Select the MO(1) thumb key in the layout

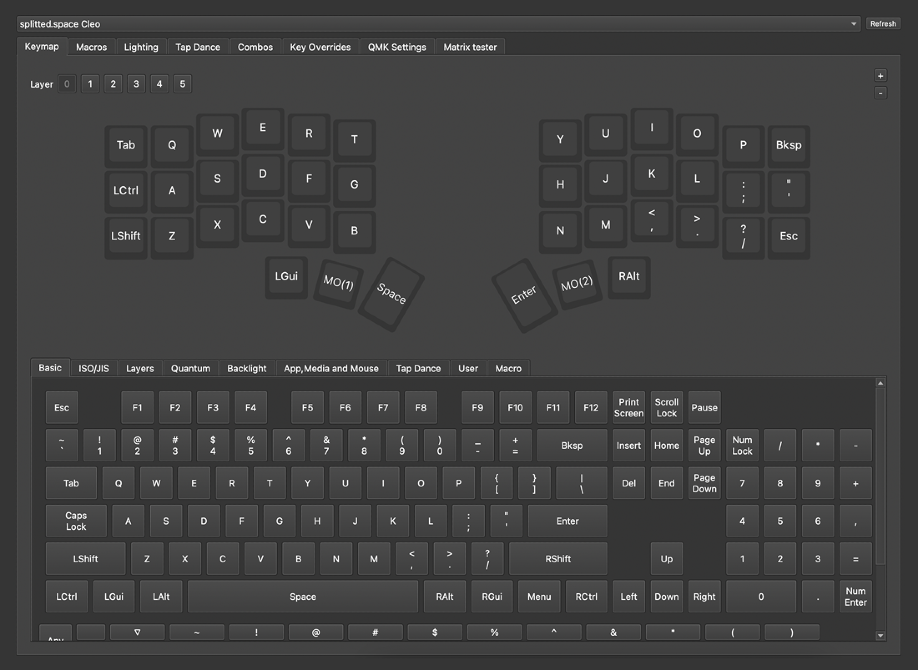click(338, 283)
